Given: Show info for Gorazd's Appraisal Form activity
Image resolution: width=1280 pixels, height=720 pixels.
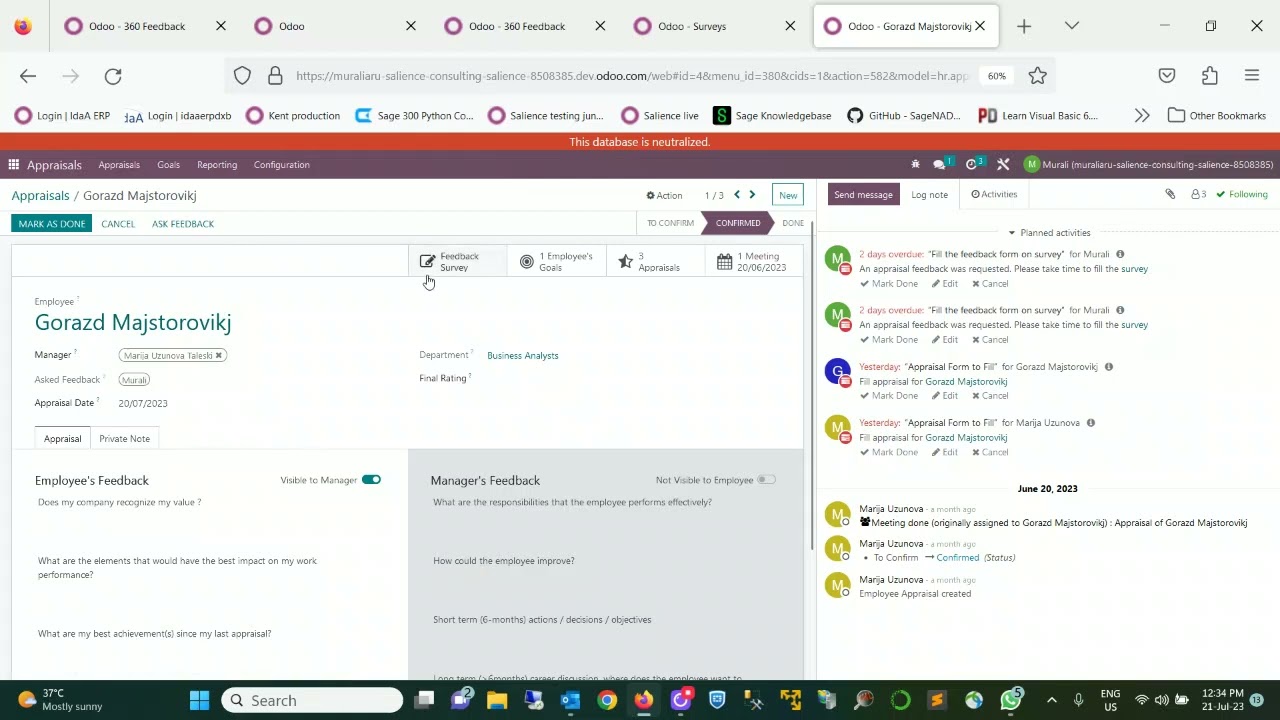Looking at the screenshot, I should [1108, 367].
